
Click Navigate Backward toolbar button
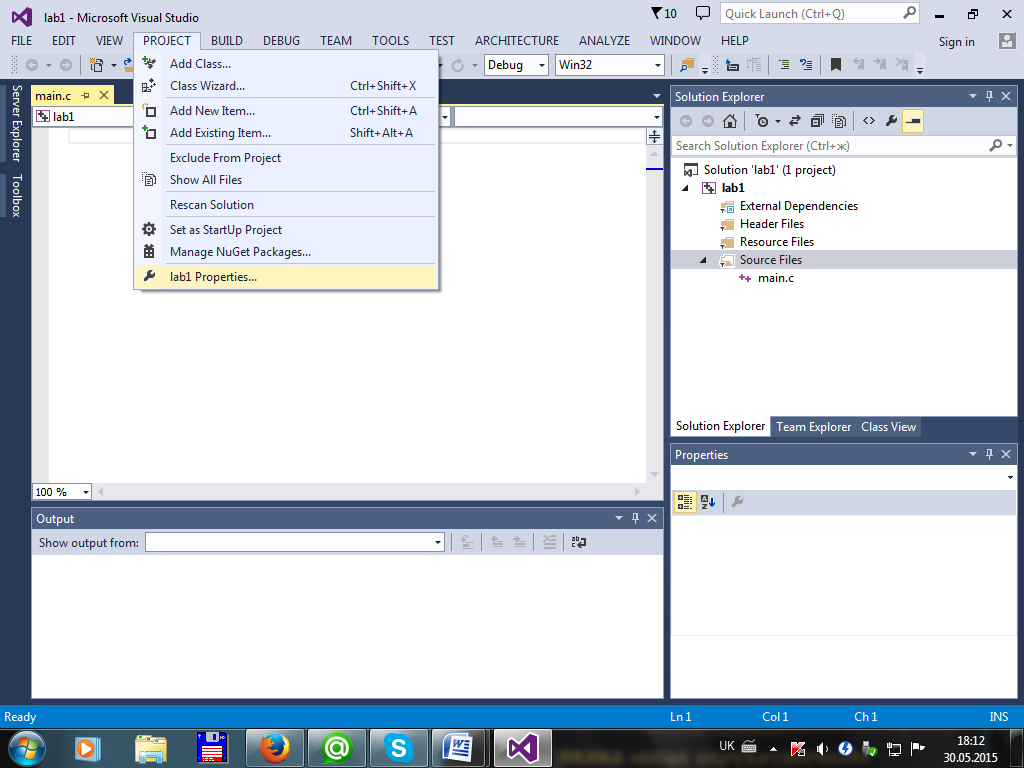[x=31, y=65]
